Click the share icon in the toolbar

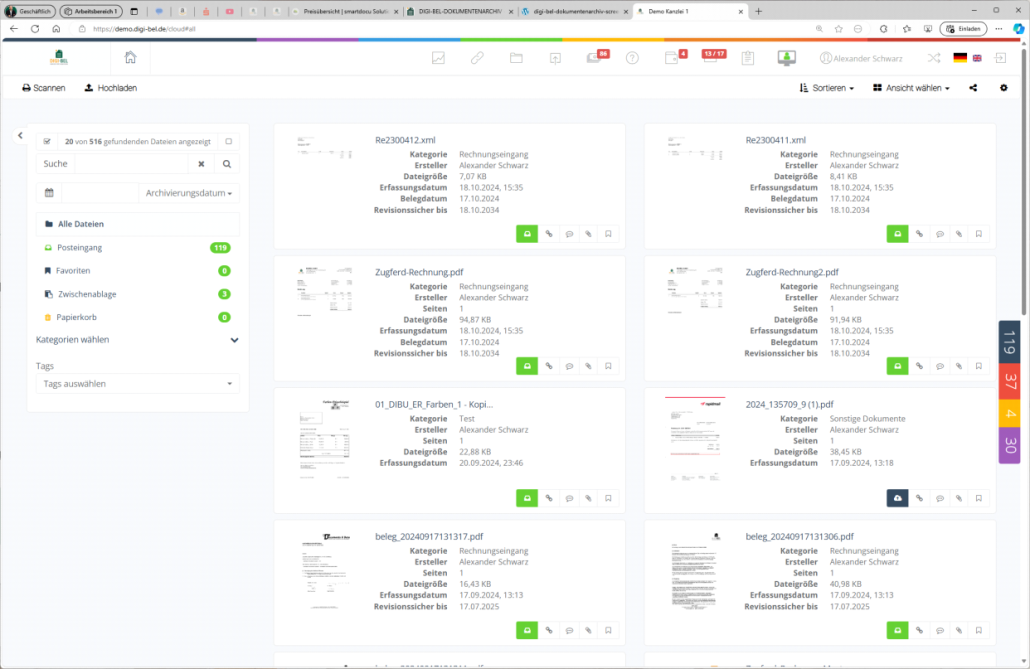pos(973,88)
